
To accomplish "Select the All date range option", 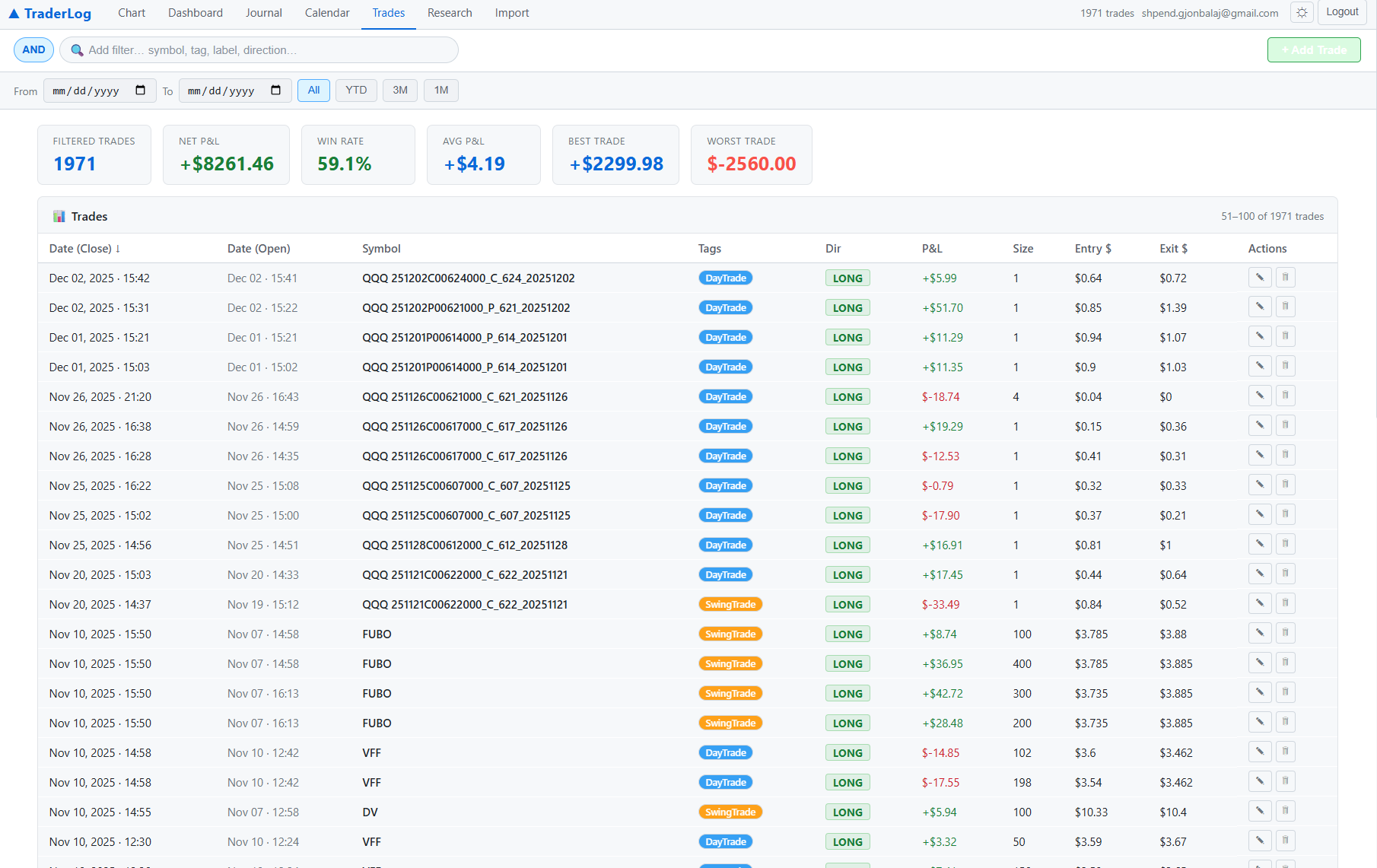I will 313,91.
